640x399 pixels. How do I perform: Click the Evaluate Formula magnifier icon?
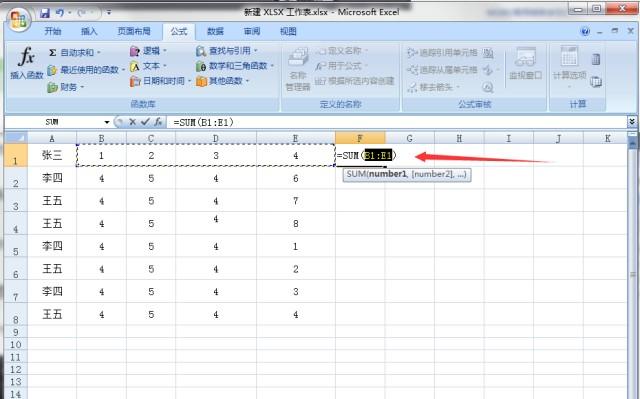coord(488,87)
